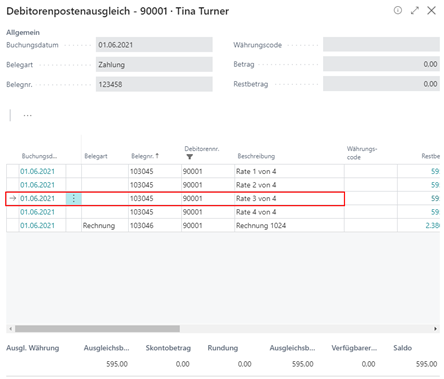The height and width of the screenshot is (379, 444).
Task: Click the Währungscode column header
Action: [362, 153]
